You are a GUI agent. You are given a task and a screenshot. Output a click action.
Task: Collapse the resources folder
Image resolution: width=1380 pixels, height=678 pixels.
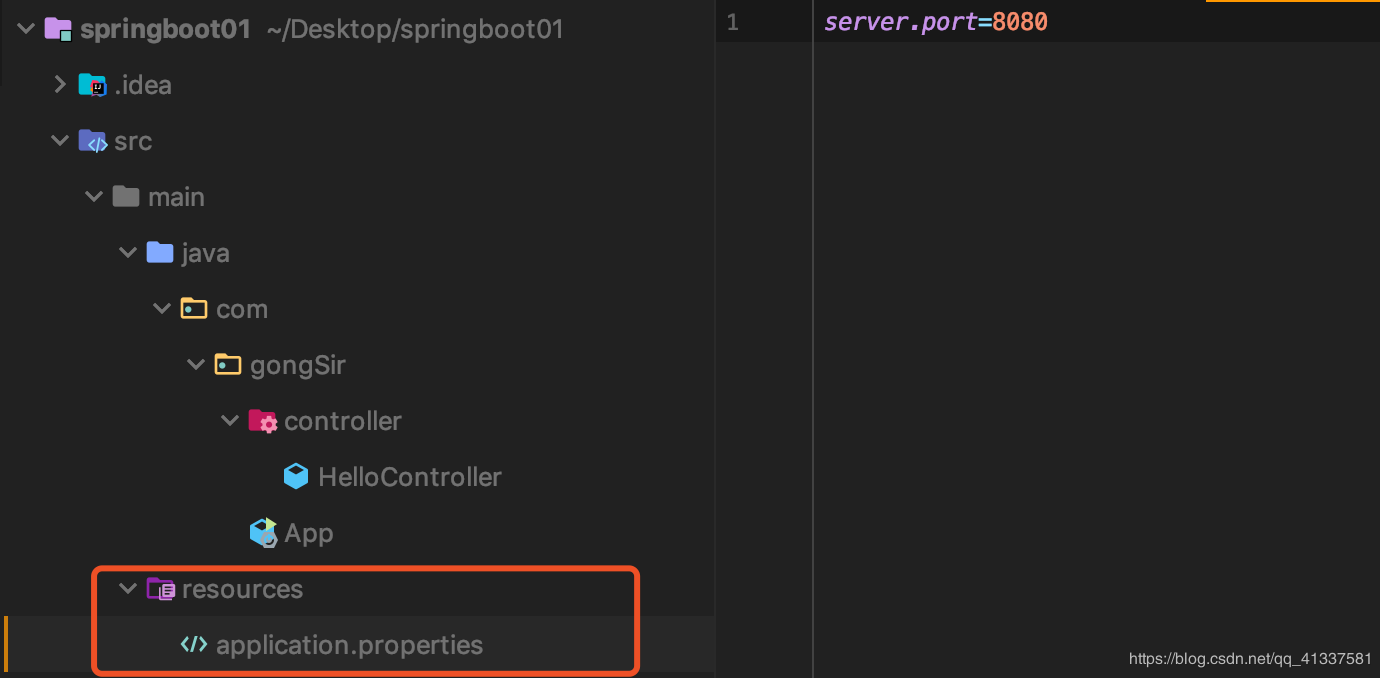click(127, 589)
